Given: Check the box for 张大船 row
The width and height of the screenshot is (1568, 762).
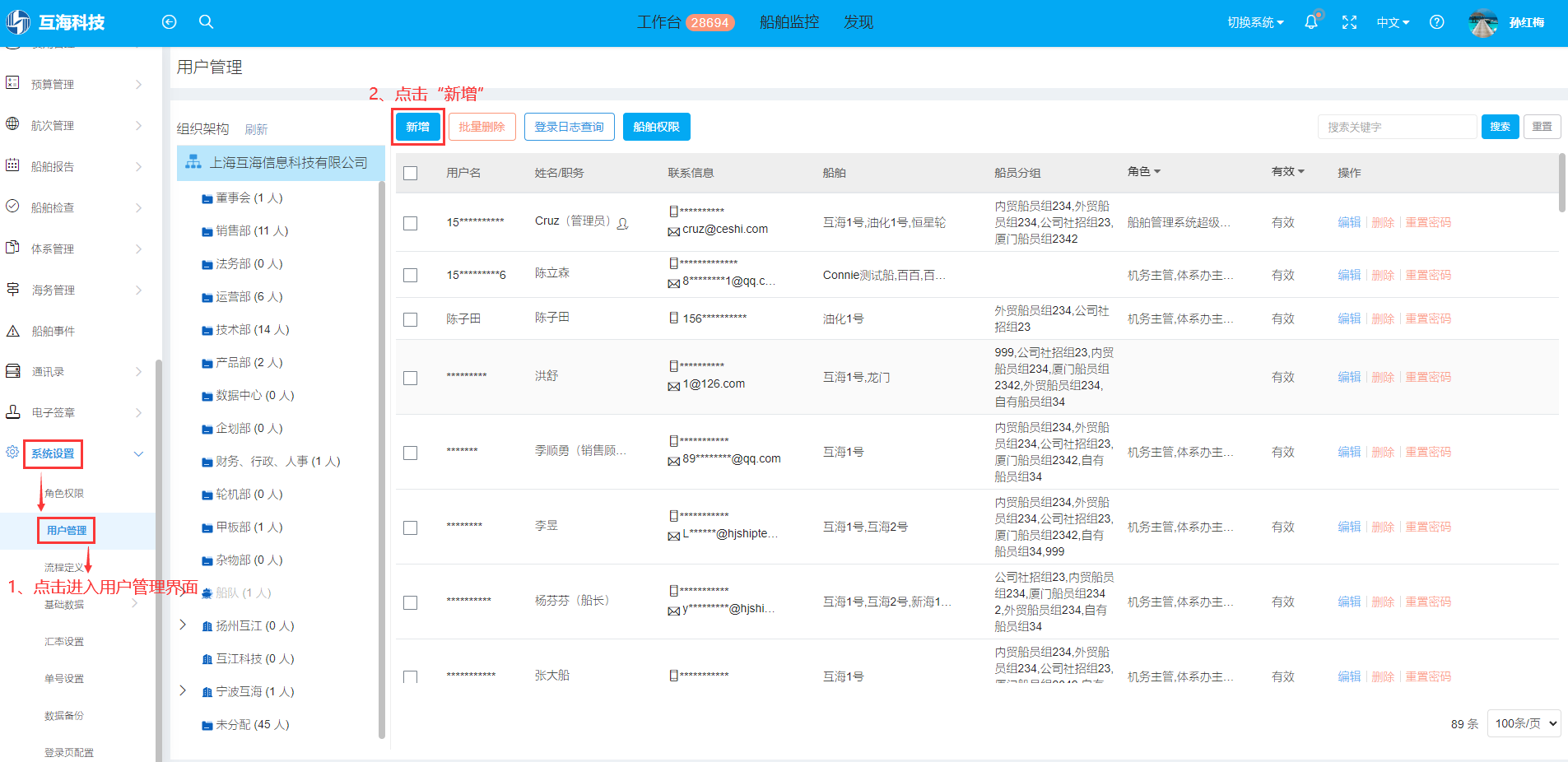Looking at the screenshot, I should (x=411, y=676).
